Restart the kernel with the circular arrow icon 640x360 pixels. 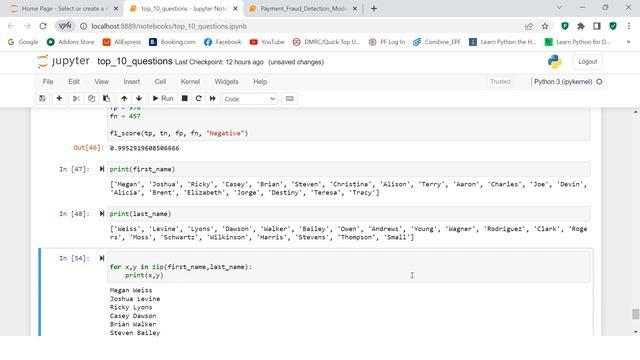[199, 99]
